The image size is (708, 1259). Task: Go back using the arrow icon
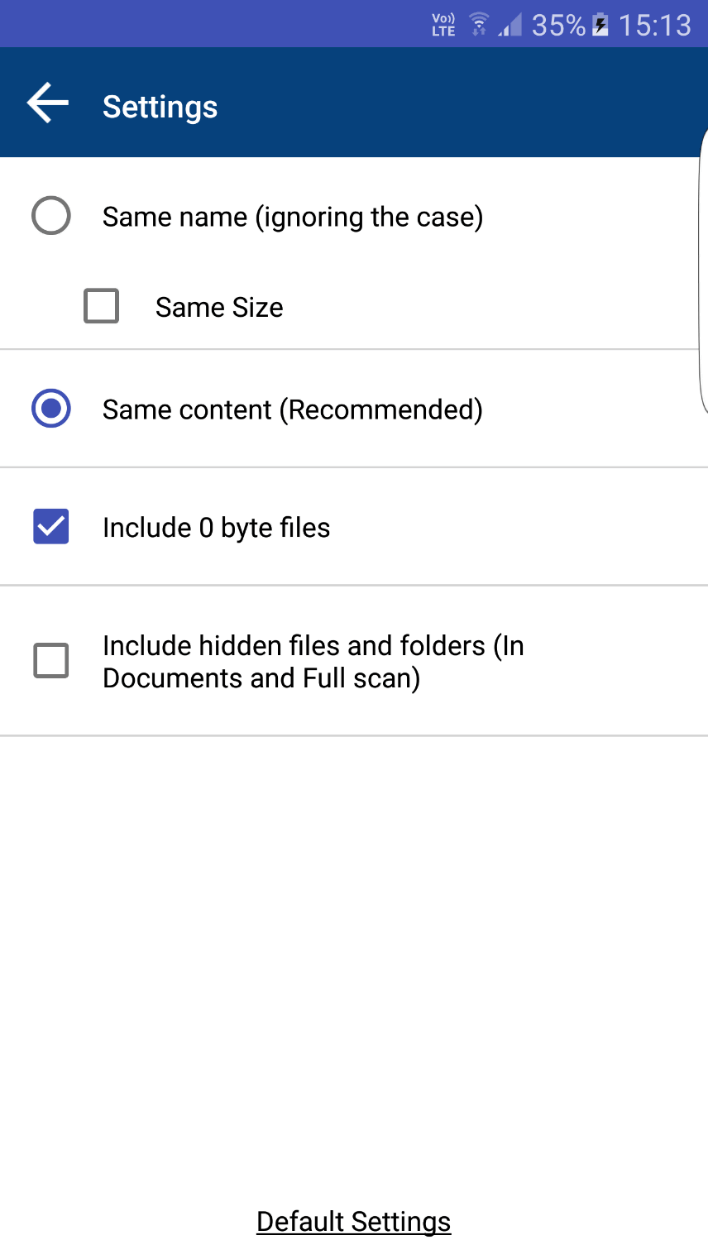(x=47, y=104)
